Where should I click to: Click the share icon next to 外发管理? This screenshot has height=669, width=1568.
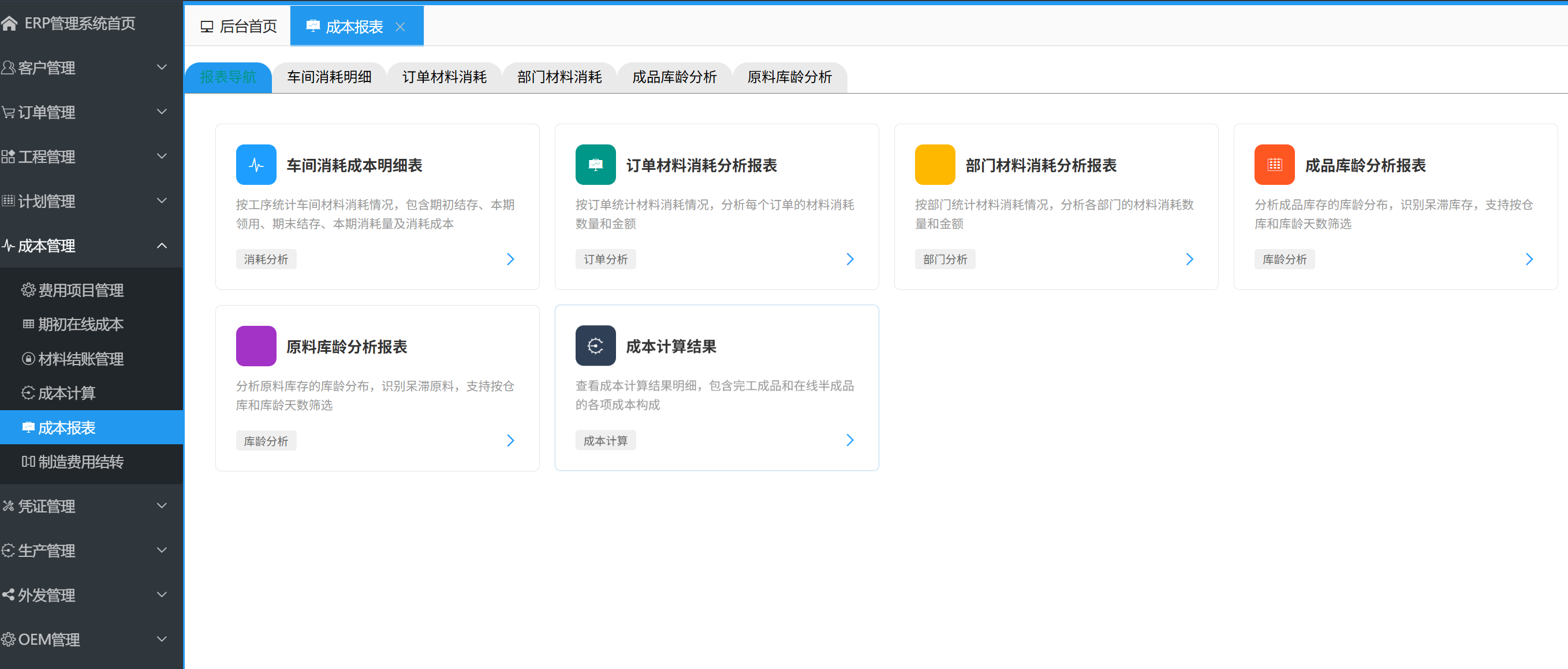[x=8, y=594]
